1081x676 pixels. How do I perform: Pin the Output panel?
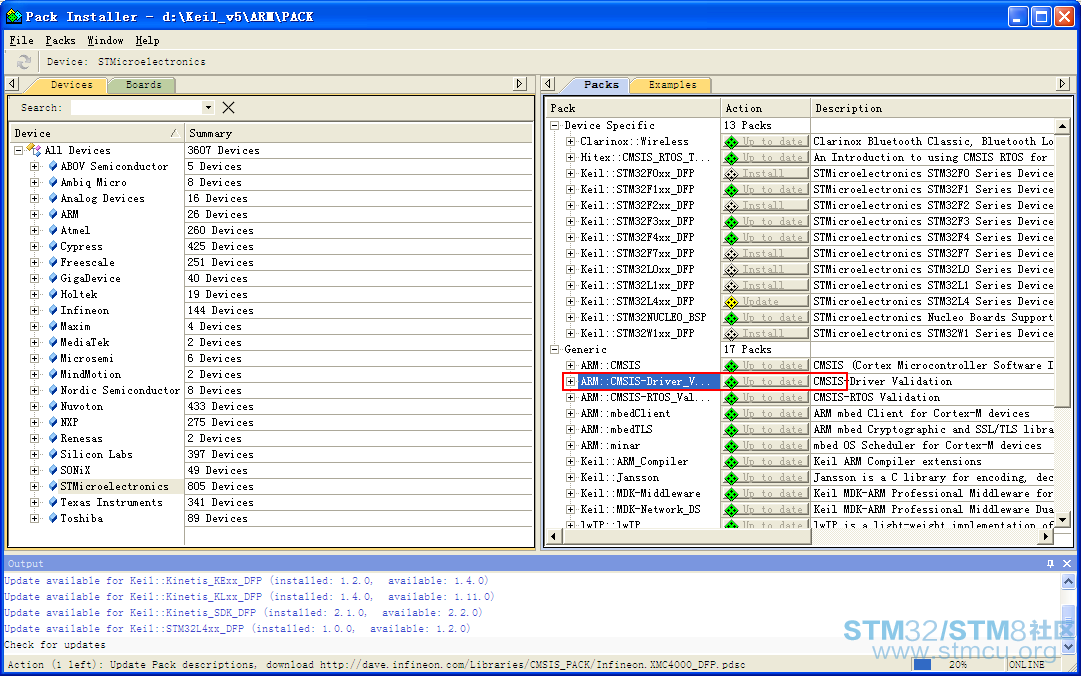pyautogui.click(x=1050, y=564)
